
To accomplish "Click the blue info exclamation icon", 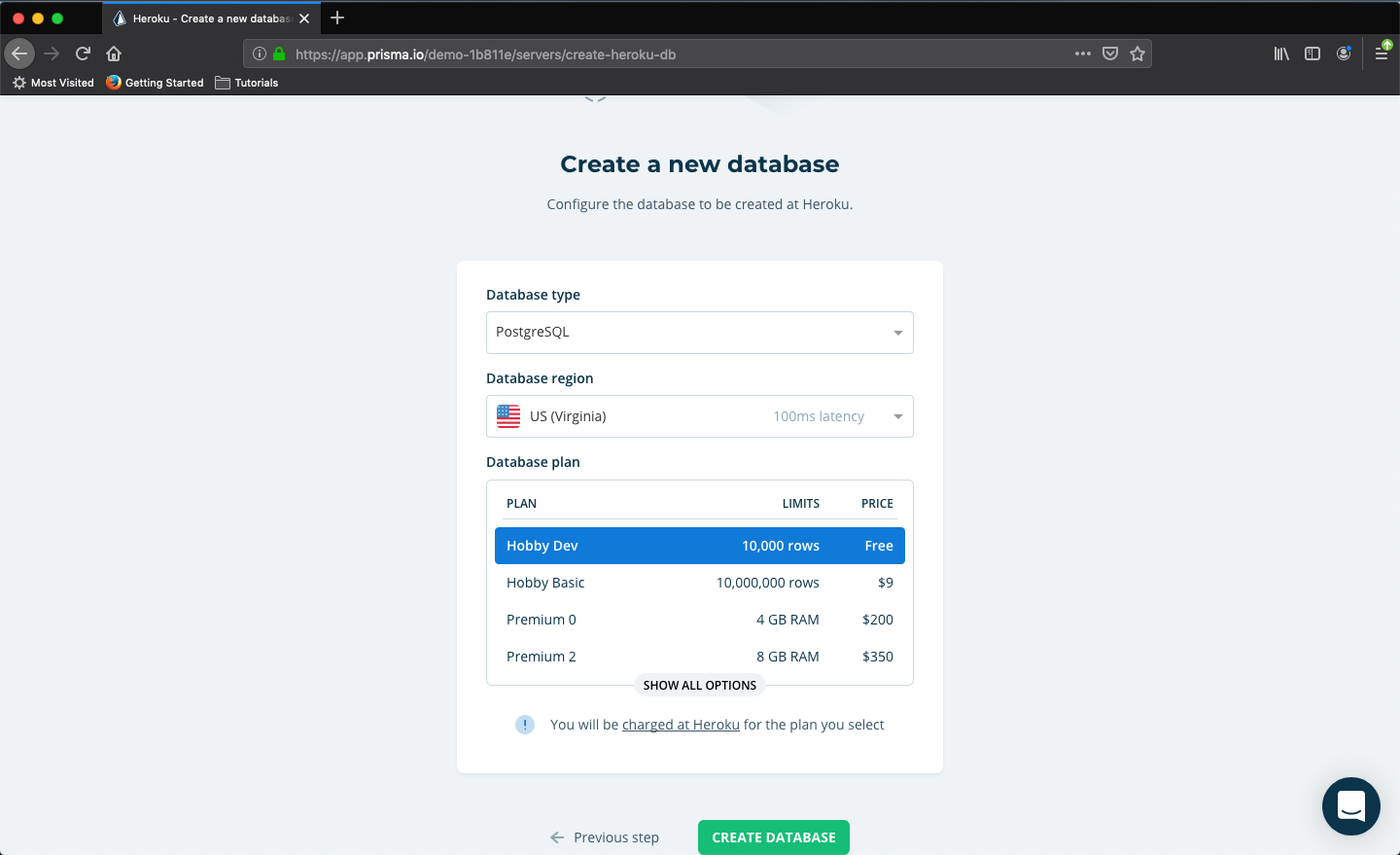I will [x=525, y=725].
